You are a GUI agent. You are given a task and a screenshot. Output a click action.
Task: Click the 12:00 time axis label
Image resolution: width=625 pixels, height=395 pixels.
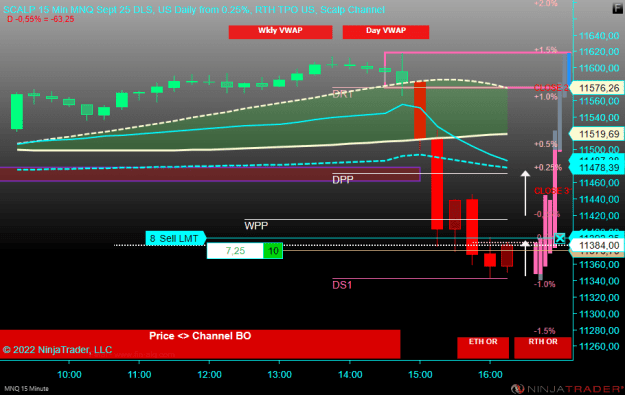click(x=210, y=375)
